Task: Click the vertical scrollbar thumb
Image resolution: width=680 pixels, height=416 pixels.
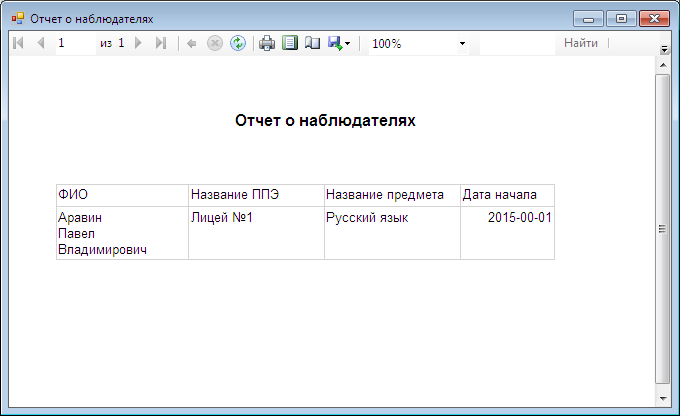Action: click(x=663, y=229)
